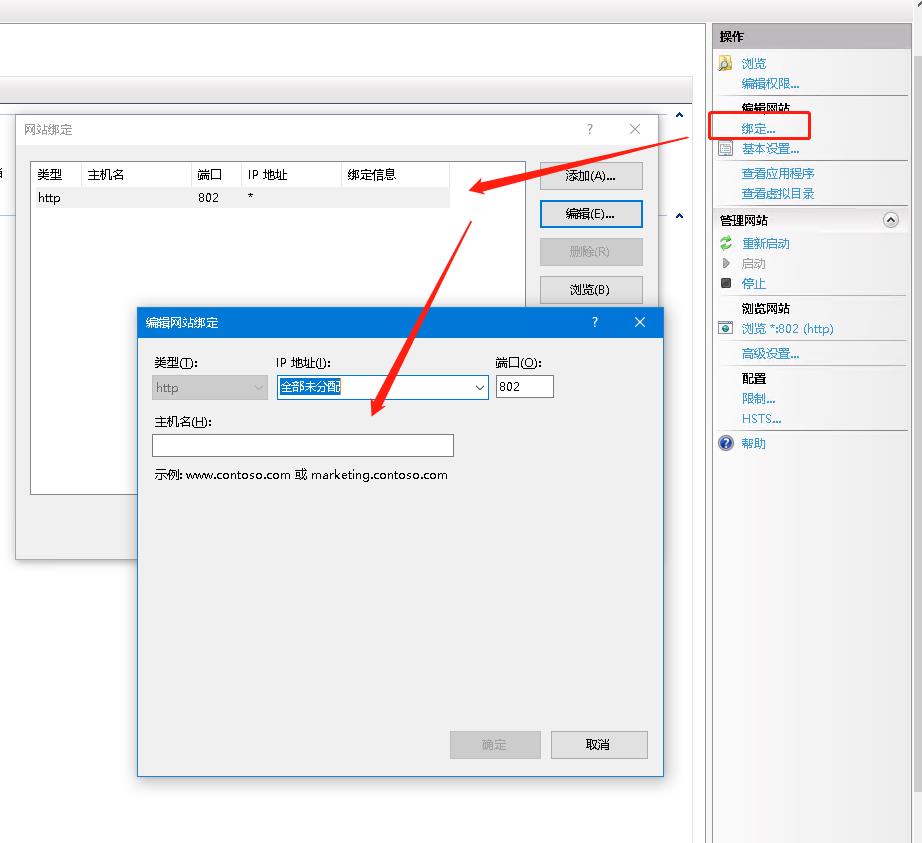Click the 编辑(E)... button
The image size is (922, 843).
tap(590, 214)
